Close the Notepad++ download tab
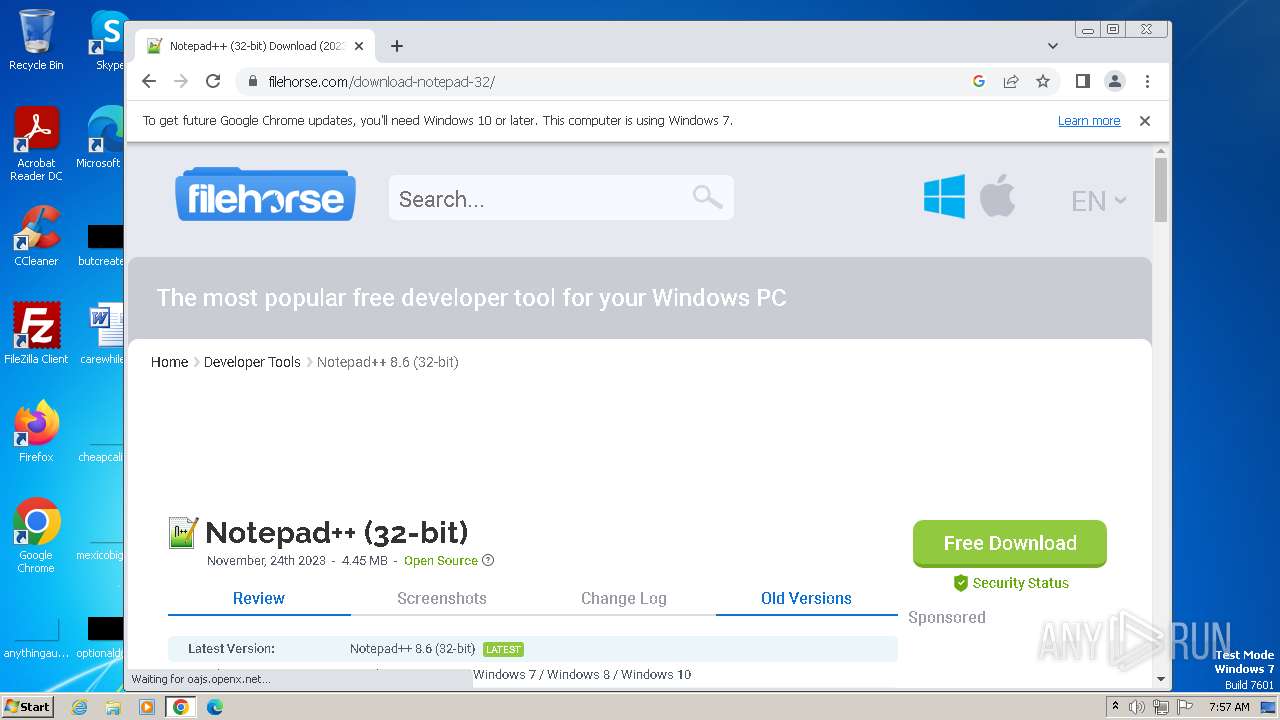1280x720 pixels. pyautogui.click(x=359, y=46)
